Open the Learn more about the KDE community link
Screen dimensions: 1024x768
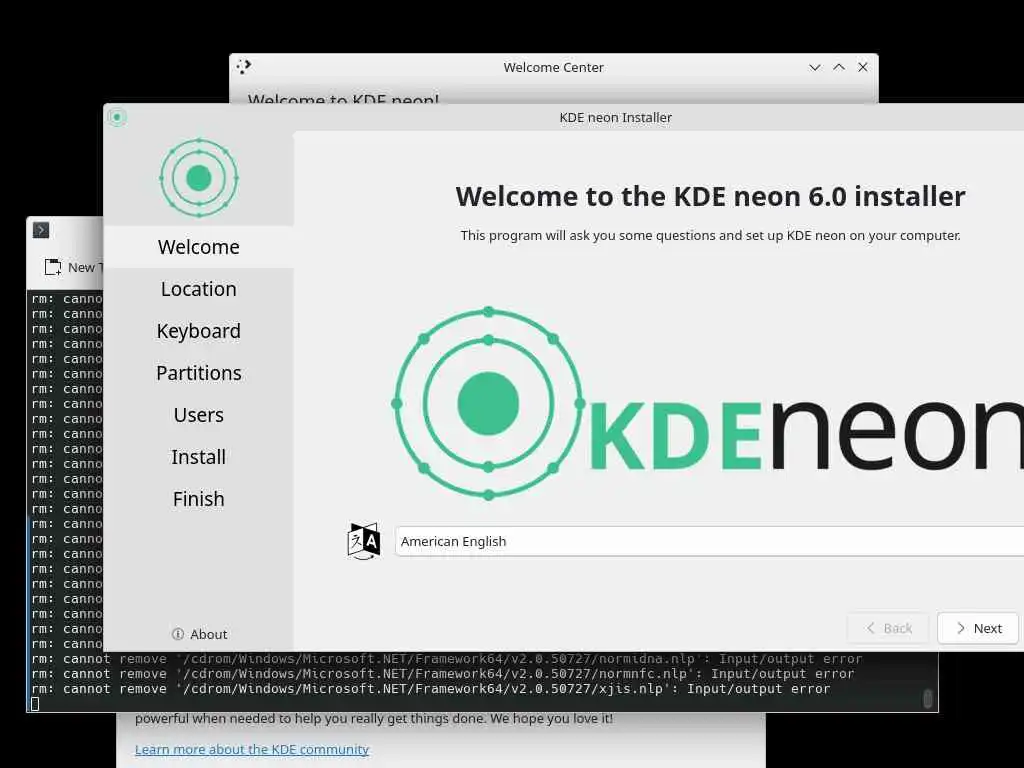click(x=252, y=749)
